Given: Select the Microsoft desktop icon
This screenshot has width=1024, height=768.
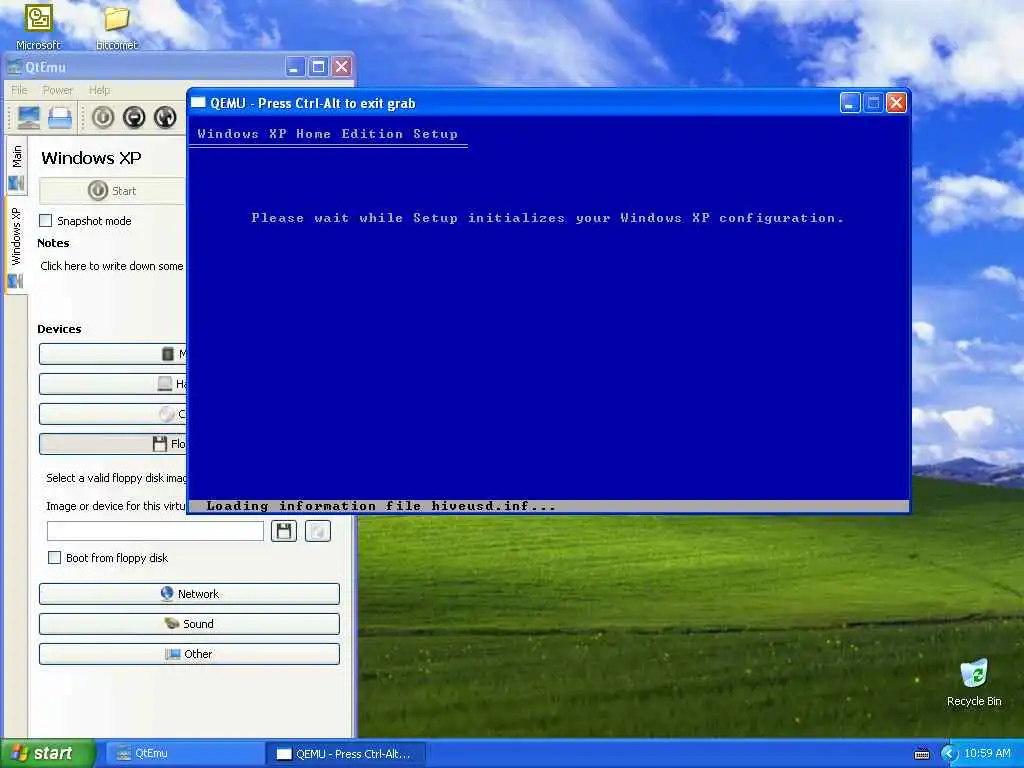Looking at the screenshot, I should (38, 27).
